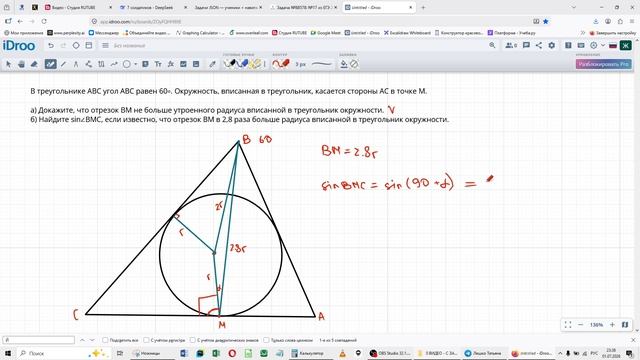Open the green Ж user avatar menu
The width and height of the screenshot is (640, 360).
[625, 45]
